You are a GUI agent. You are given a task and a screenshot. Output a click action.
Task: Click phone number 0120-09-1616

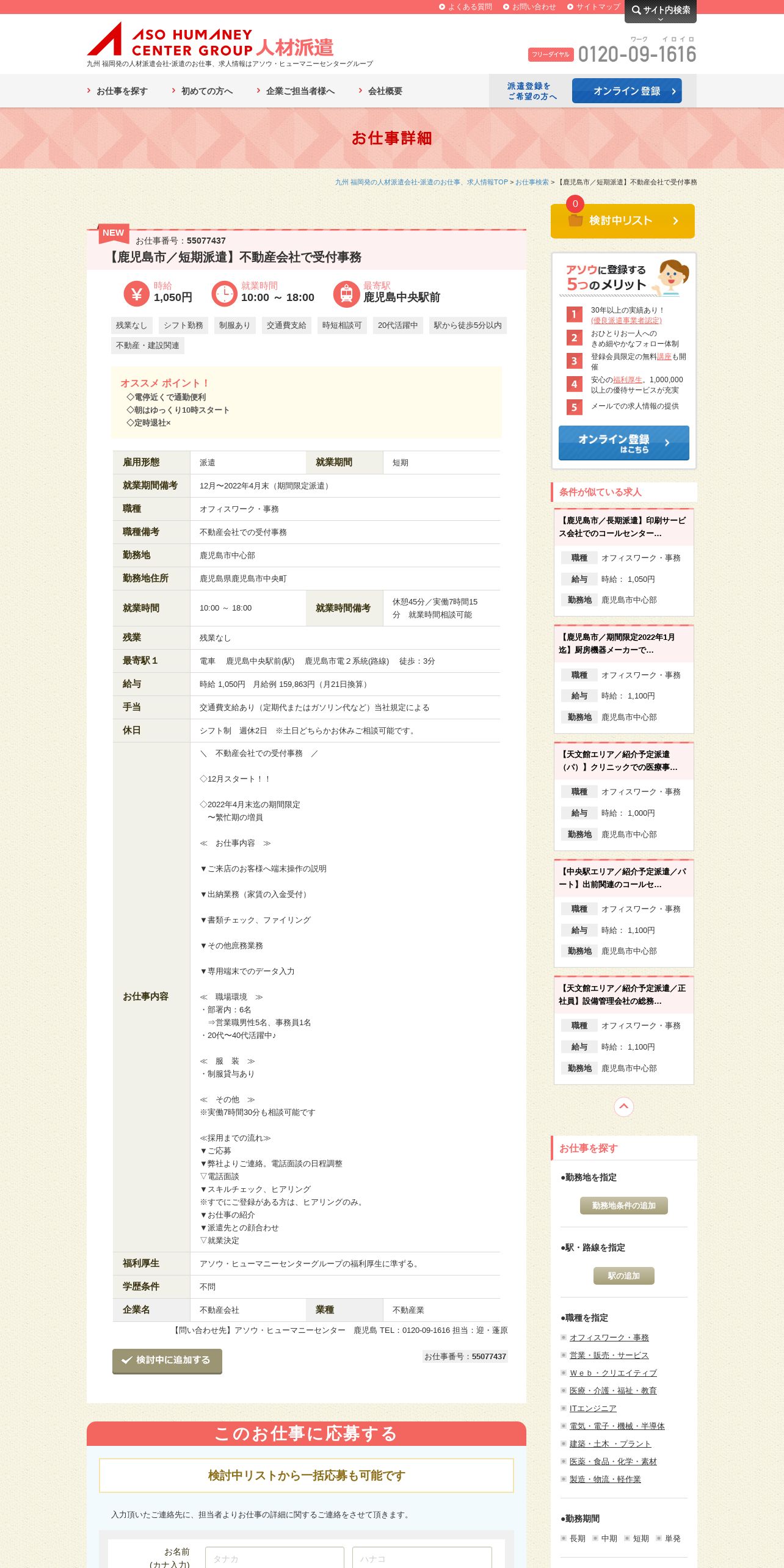[637, 54]
